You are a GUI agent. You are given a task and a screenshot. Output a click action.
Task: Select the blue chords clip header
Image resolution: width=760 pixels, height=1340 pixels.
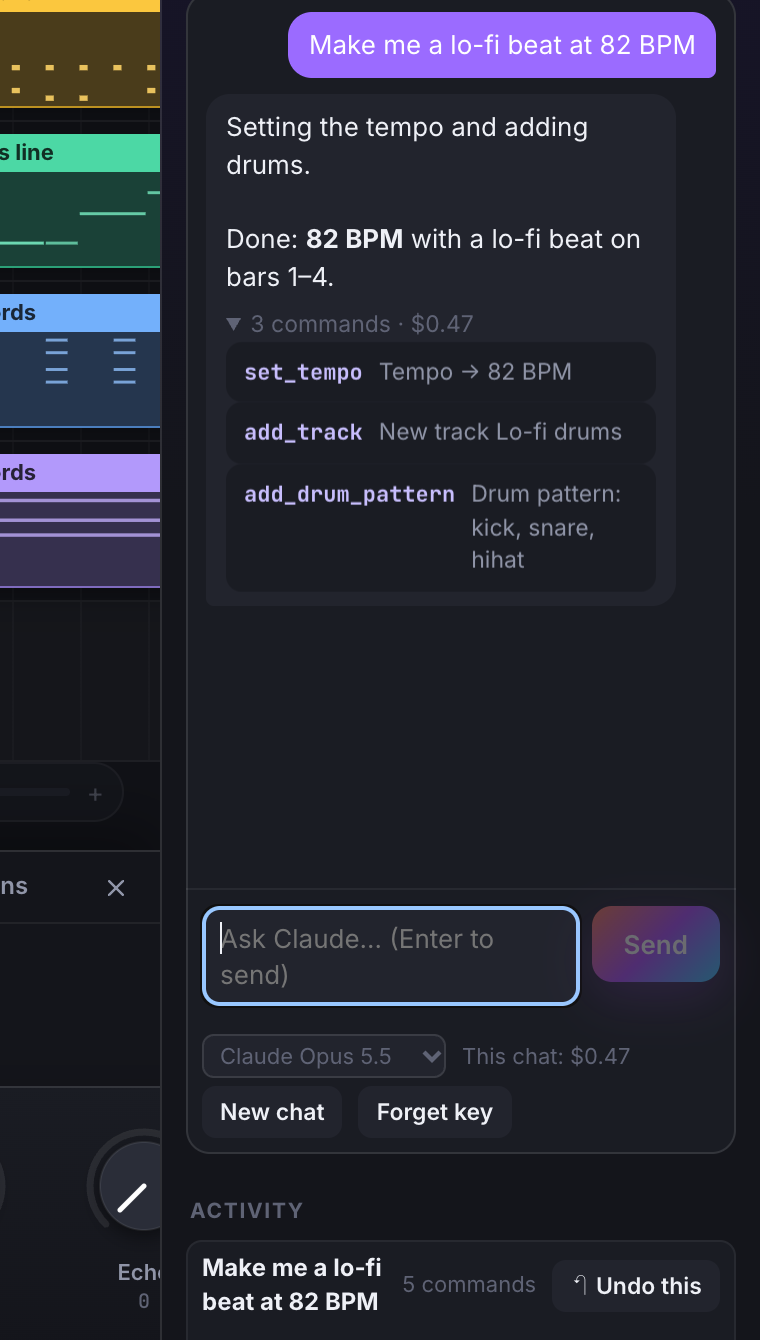(x=80, y=313)
